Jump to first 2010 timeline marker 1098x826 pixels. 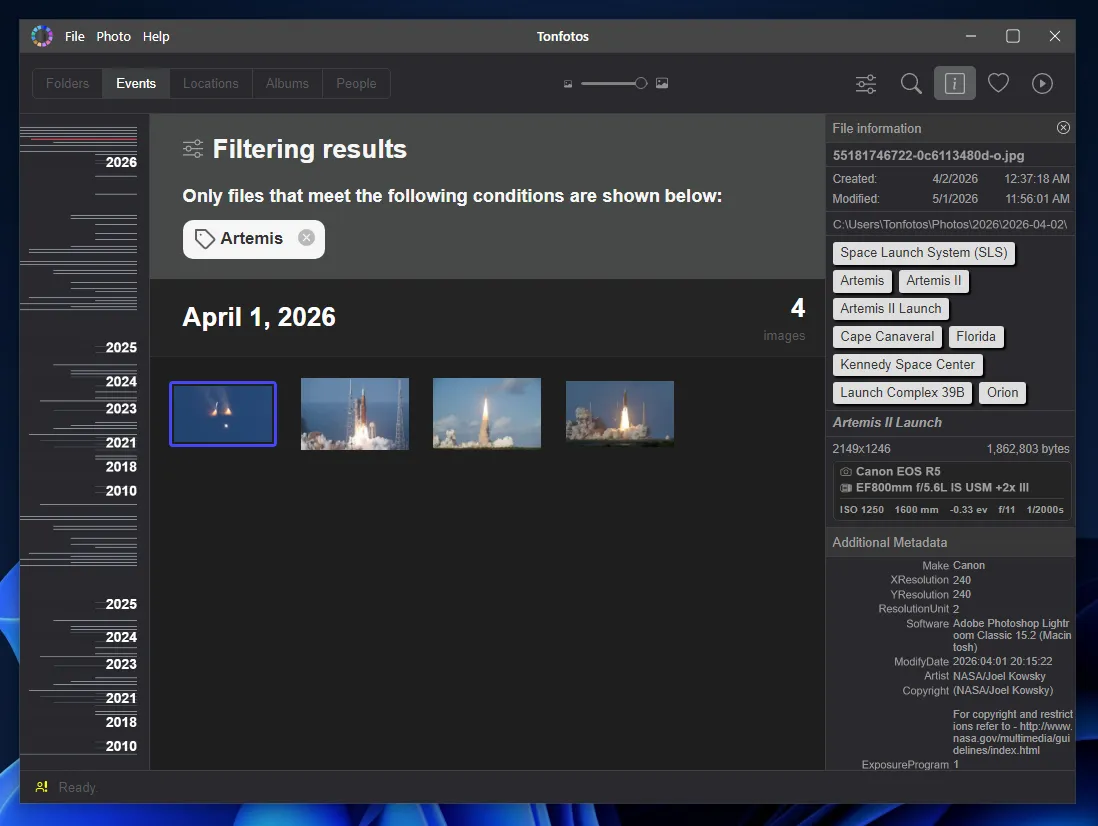click(121, 491)
